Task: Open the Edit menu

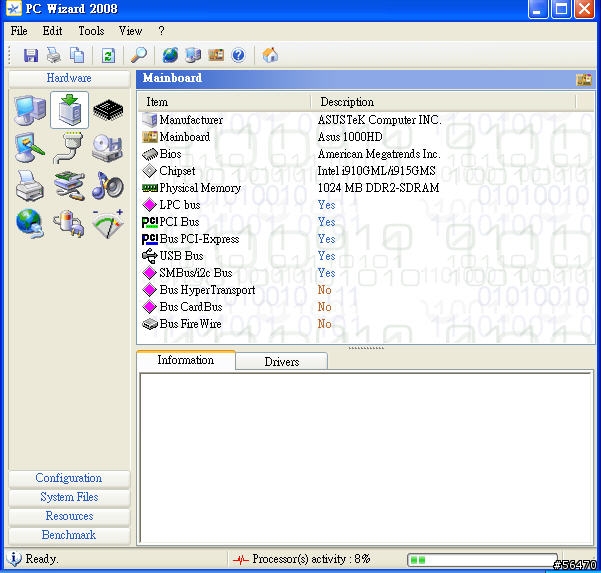Action: point(52,31)
